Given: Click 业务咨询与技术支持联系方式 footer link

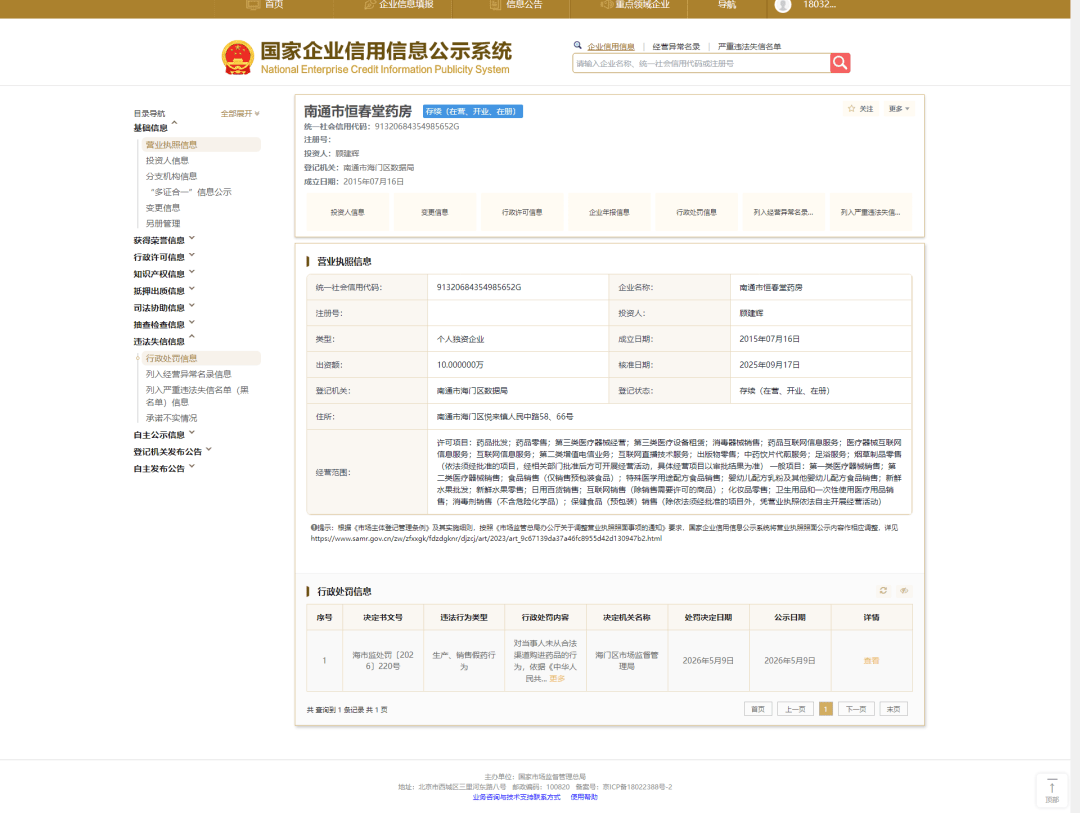Looking at the screenshot, I should pos(517,797).
